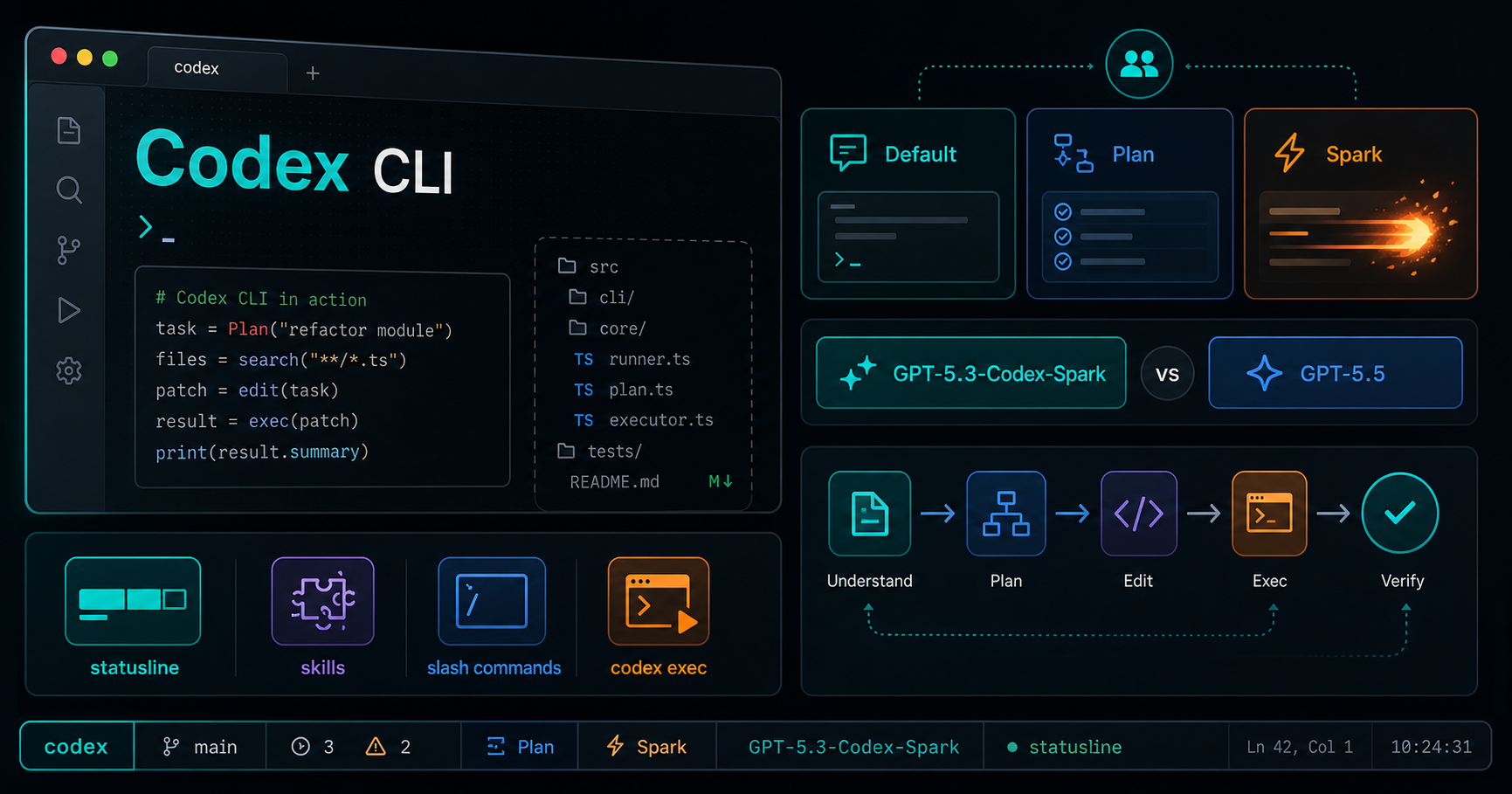Click the Understand step document icon
This screenshot has height=794, width=1512.
(x=869, y=514)
